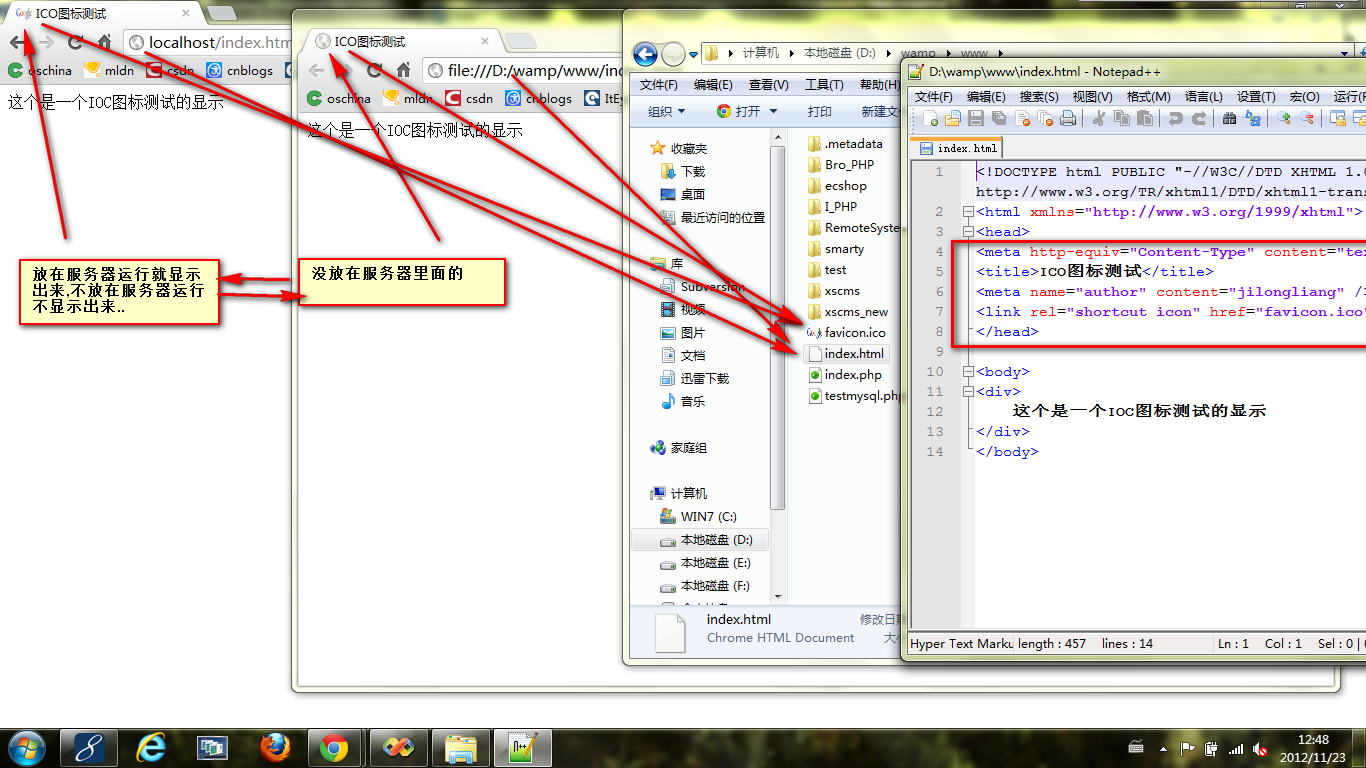Collapse the <head> fold marker on line 3
The height and width of the screenshot is (768, 1366).
pos(967,232)
